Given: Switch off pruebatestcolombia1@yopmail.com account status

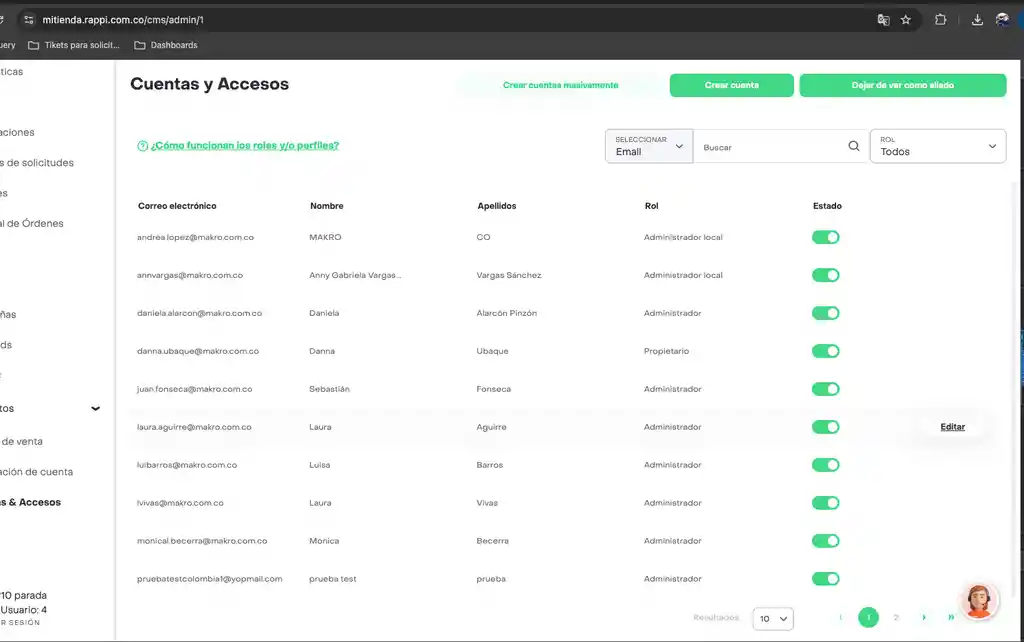Looking at the screenshot, I should coord(825,579).
